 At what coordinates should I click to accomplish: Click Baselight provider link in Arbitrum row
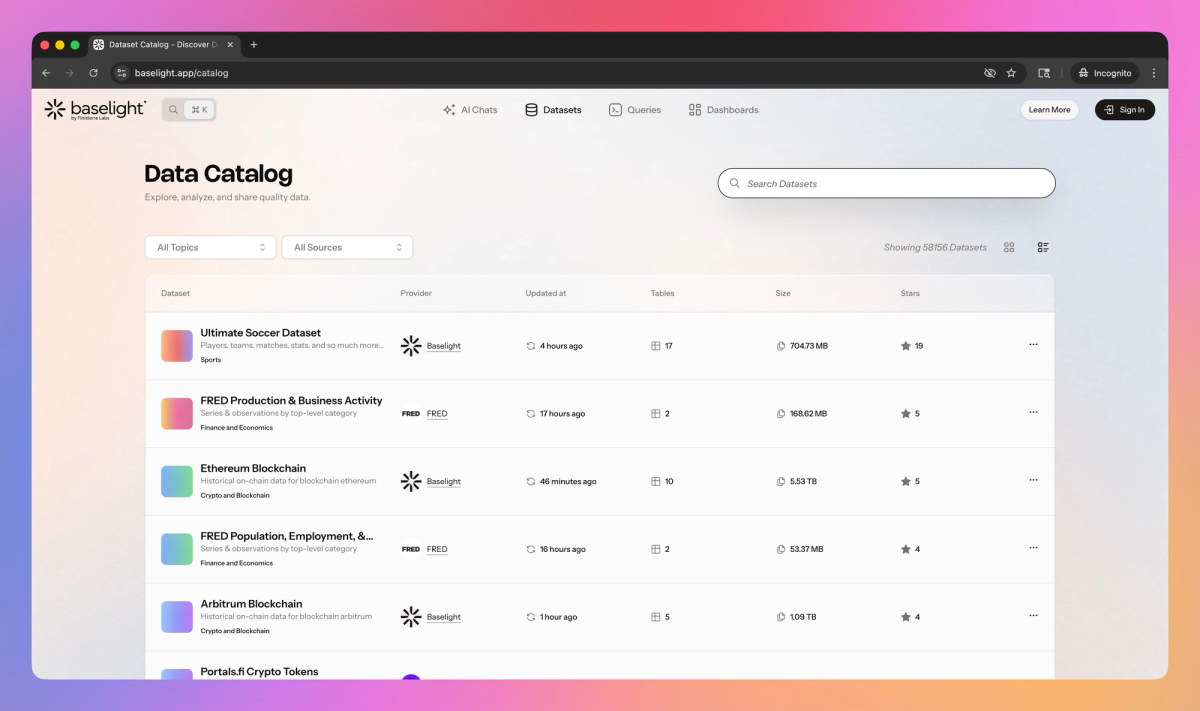click(x=444, y=617)
